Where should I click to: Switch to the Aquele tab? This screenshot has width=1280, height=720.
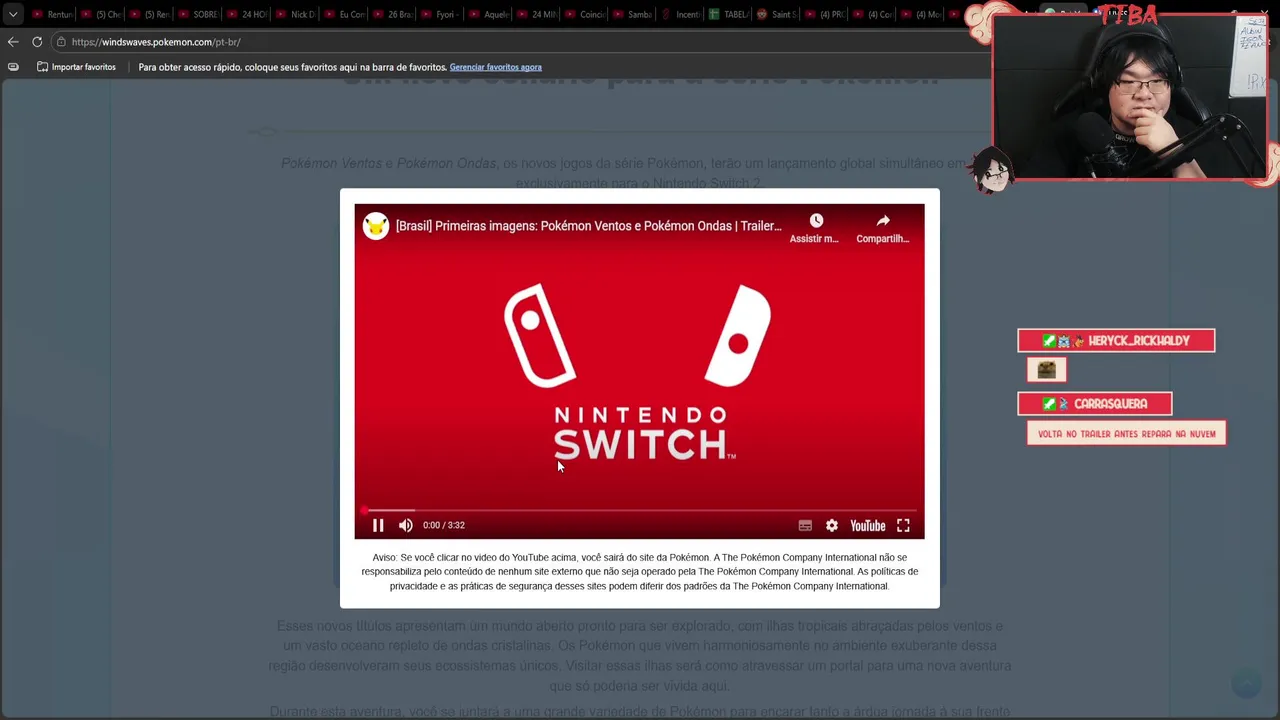(489, 14)
